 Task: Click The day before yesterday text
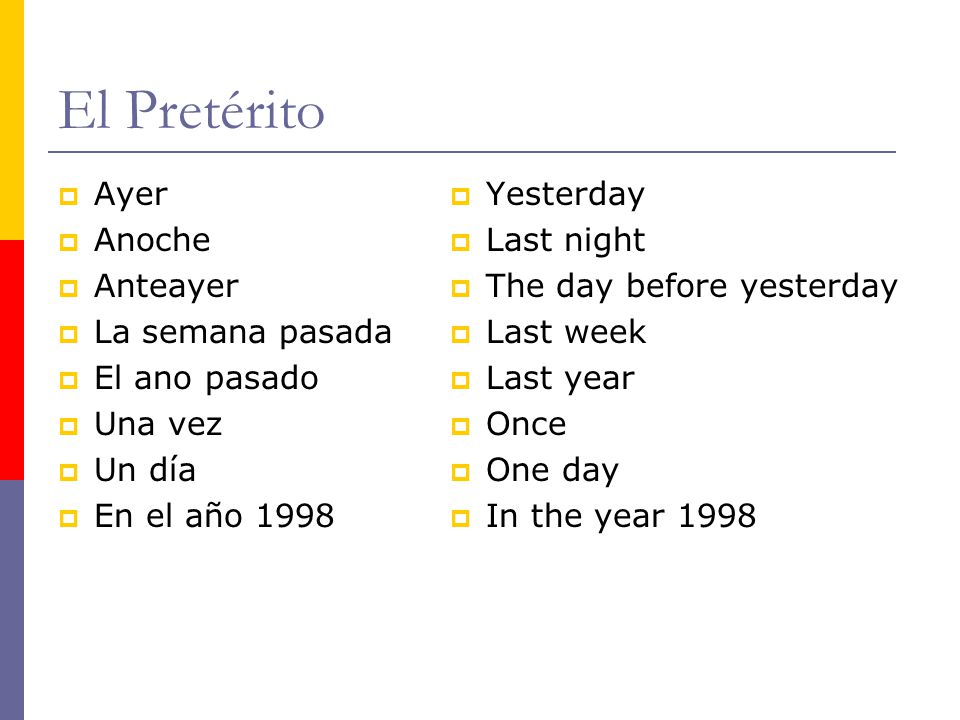pyautogui.click(x=692, y=287)
